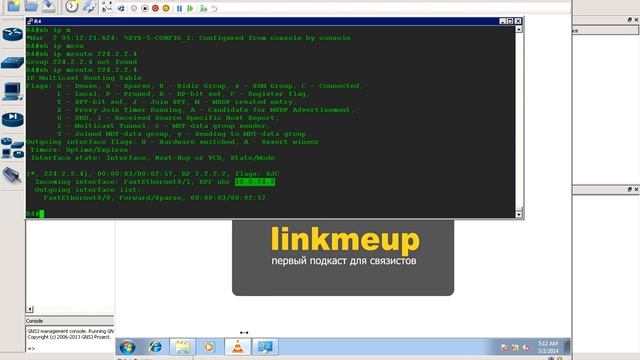This screenshot has width=640, height=360.
Task: Click the Console panel title
Action: click(34, 321)
